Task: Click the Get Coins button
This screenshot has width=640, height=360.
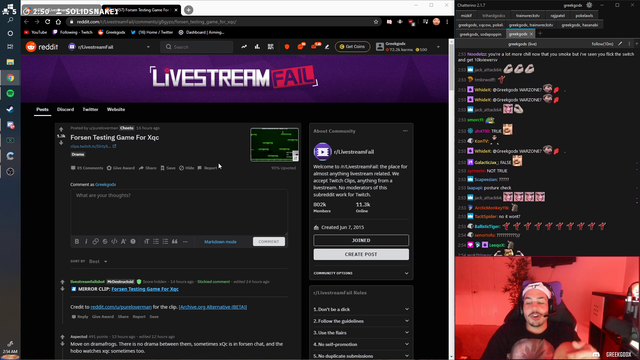Action: [x=353, y=47]
